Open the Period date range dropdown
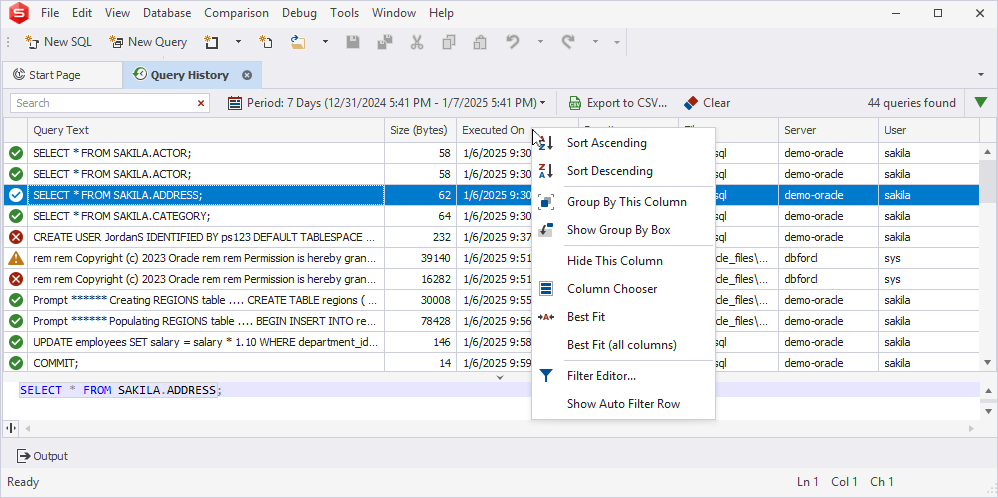The image size is (998, 498). point(387,103)
